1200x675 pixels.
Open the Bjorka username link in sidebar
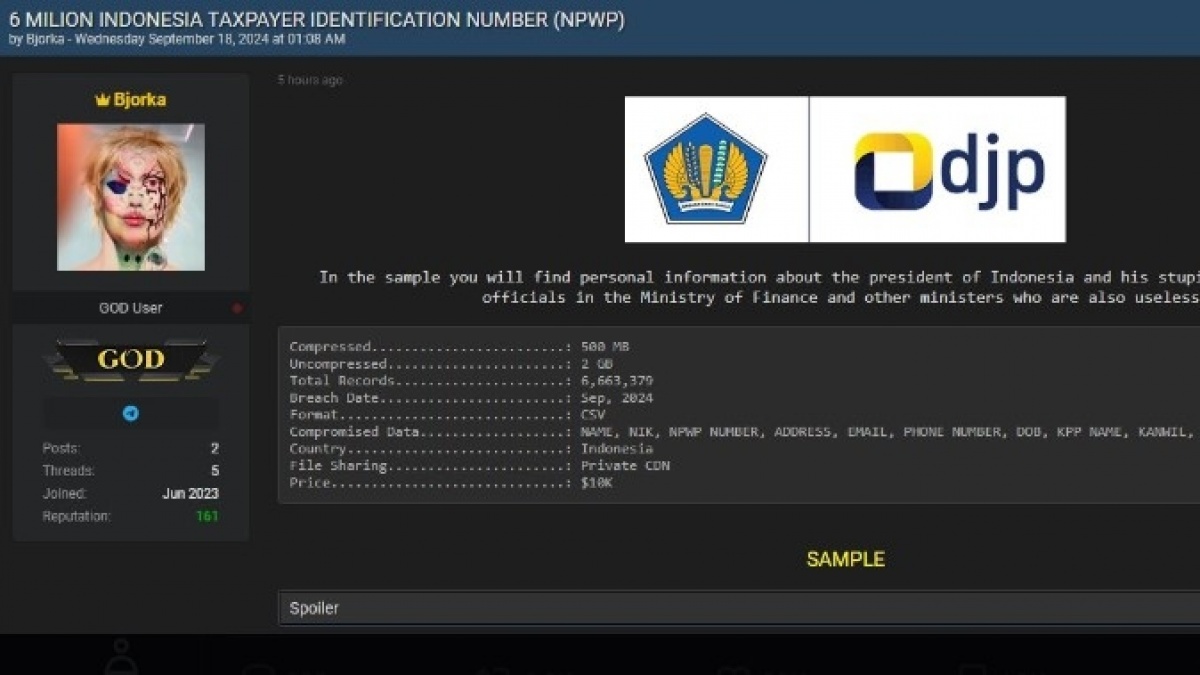pos(139,100)
